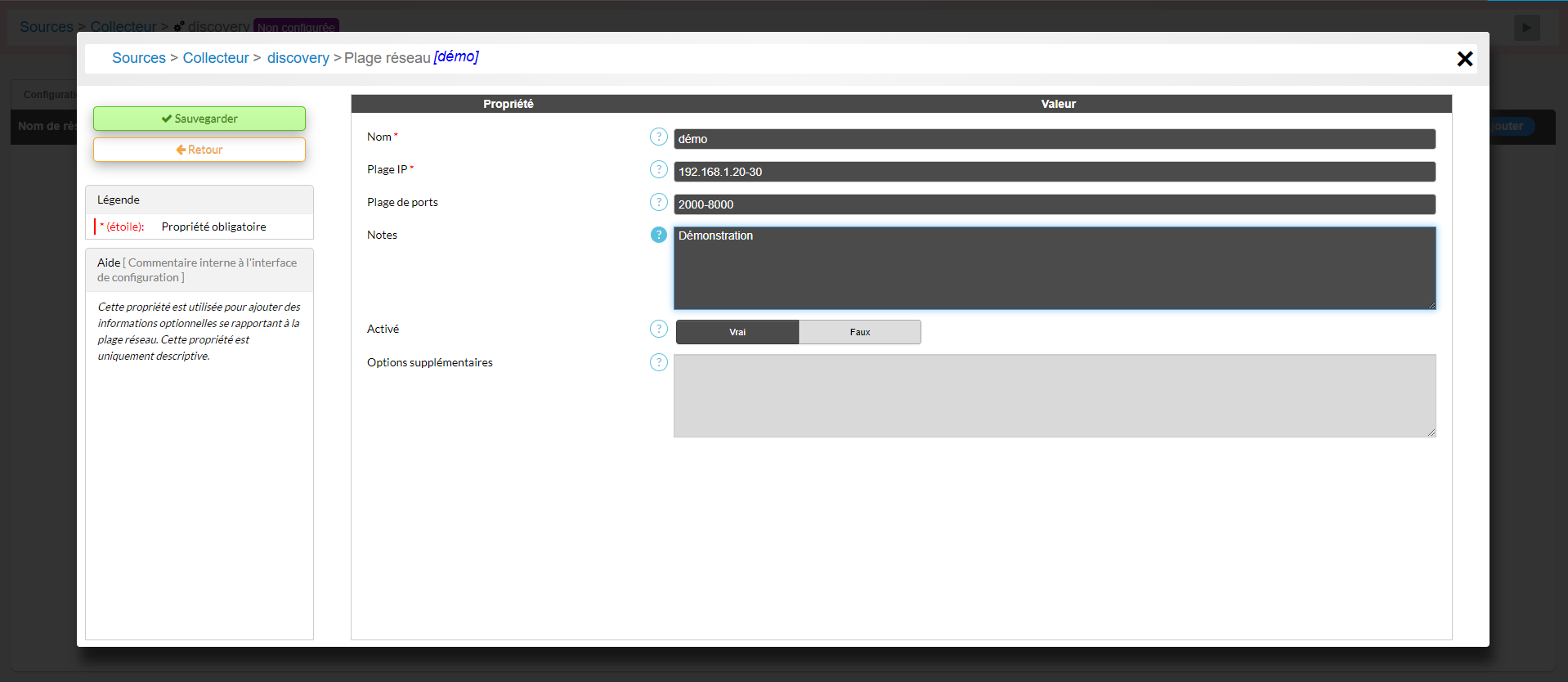Click the Sauvegarder button
Image resolution: width=1568 pixels, height=682 pixels.
pos(199,119)
